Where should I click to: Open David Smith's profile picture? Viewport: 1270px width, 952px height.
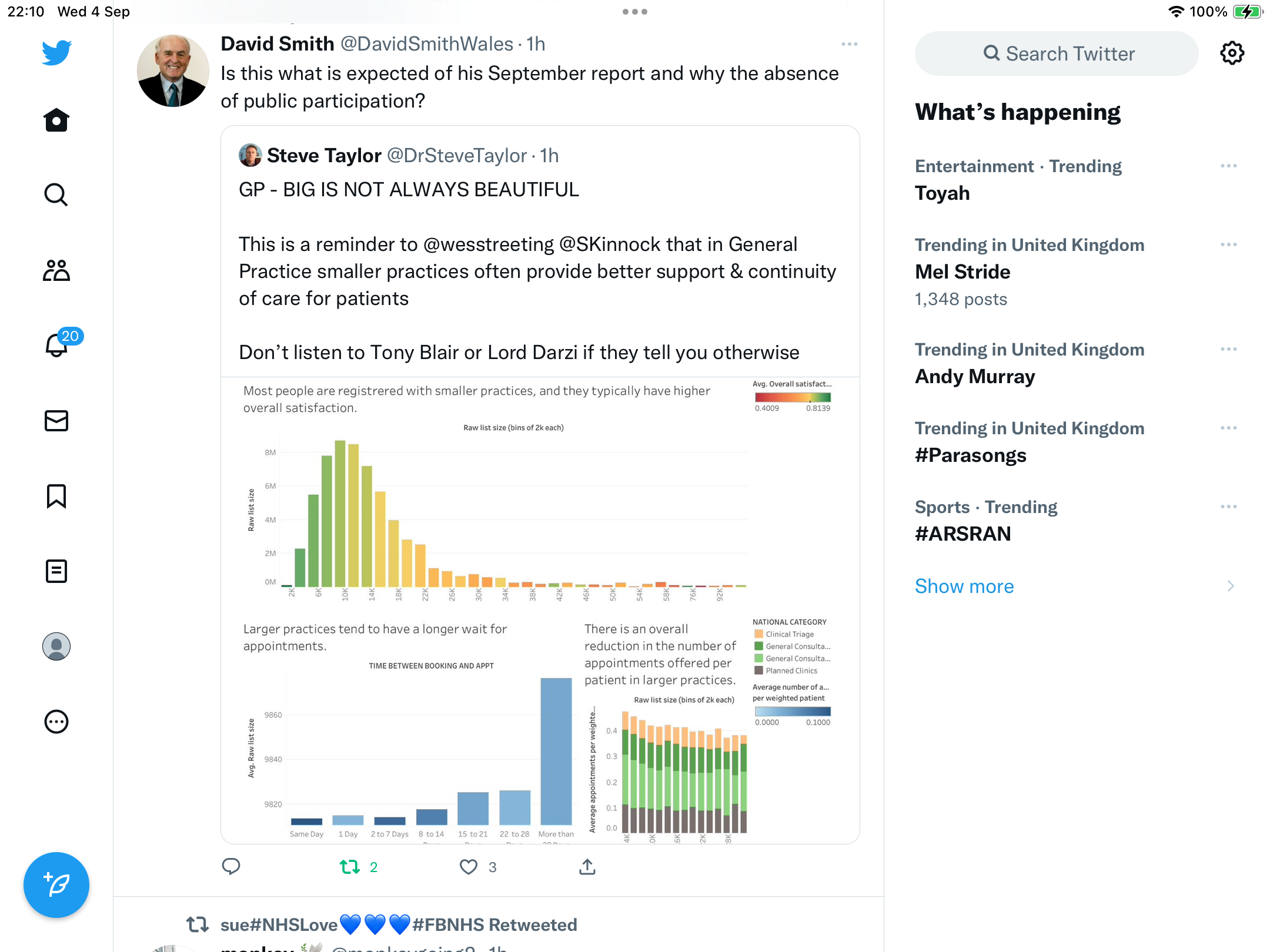173,71
